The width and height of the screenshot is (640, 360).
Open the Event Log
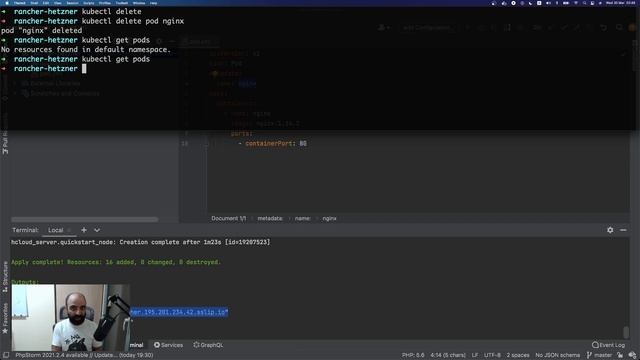(608, 345)
